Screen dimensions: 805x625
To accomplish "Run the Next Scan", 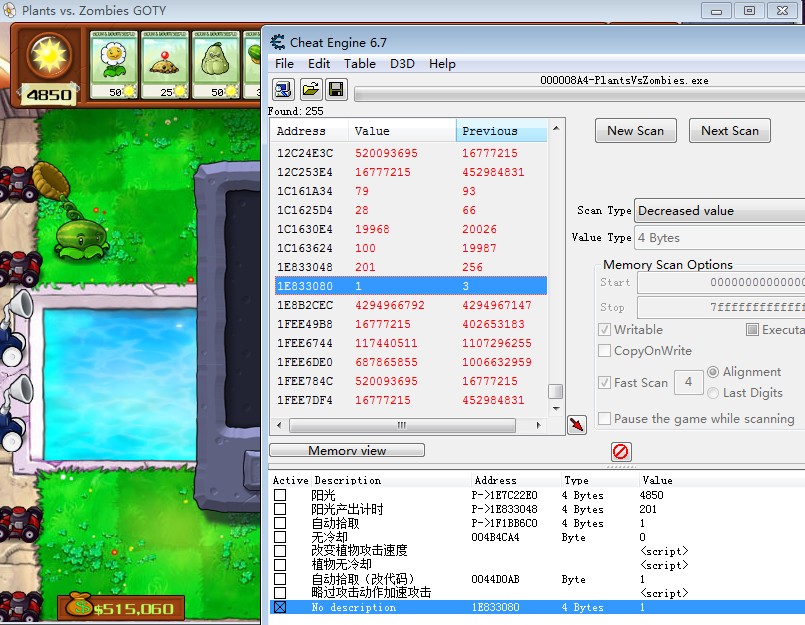I will 730,131.
